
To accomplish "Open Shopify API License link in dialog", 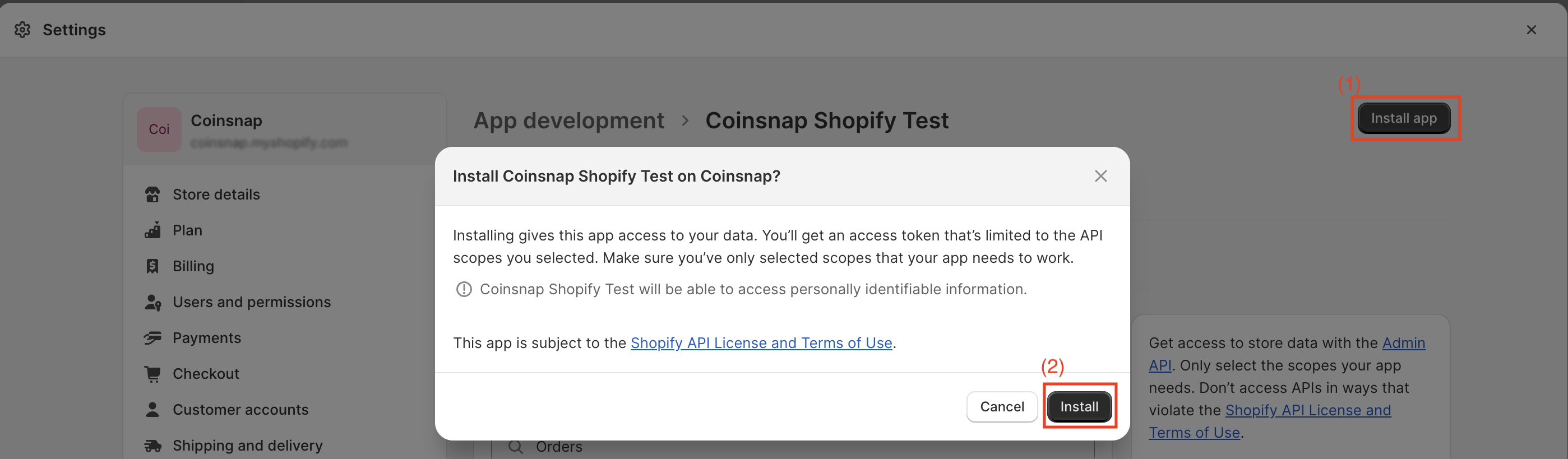I will (x=761, y=344).
